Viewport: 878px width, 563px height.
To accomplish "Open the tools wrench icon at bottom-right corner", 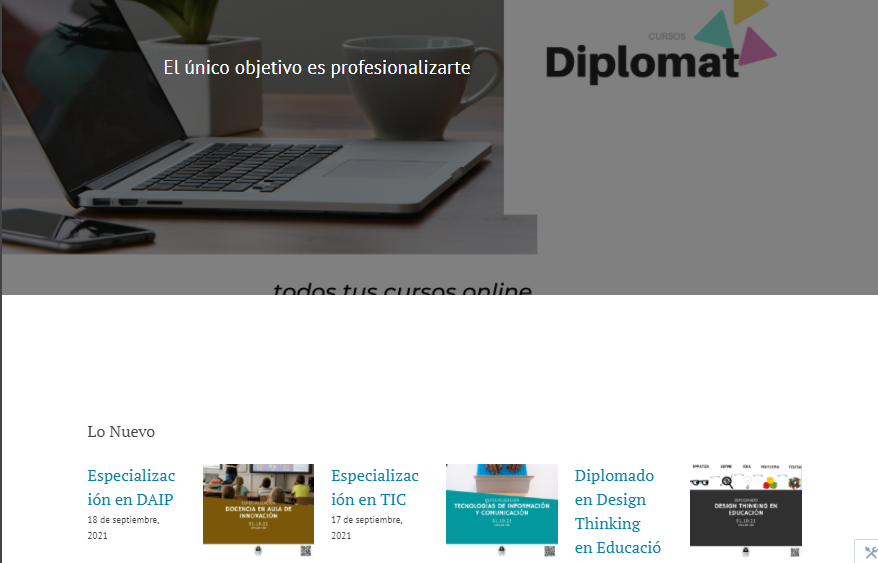I will click(870, 552).
